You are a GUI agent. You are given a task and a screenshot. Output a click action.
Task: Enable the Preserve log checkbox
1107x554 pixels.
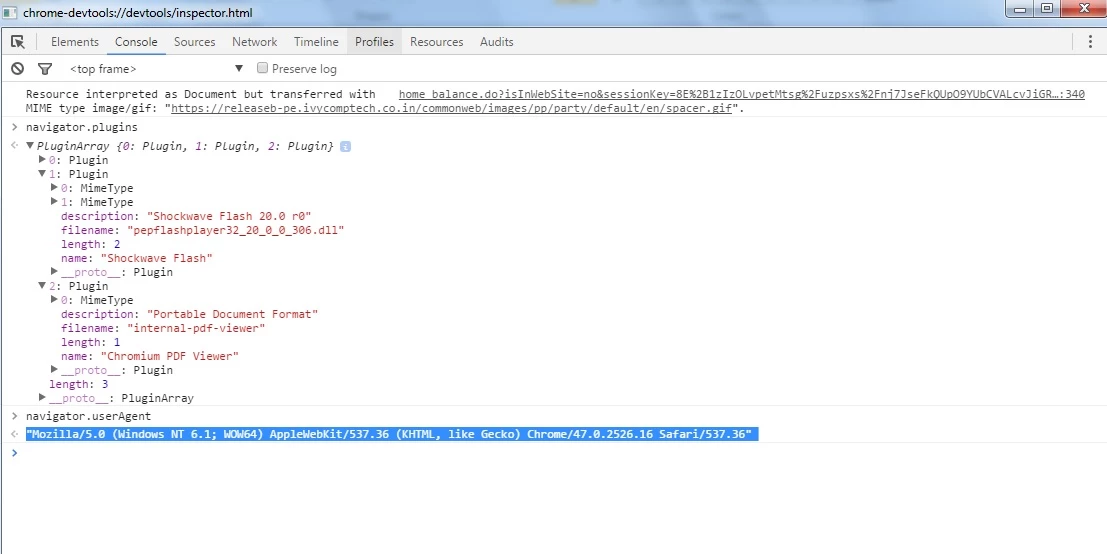(263, 68)
